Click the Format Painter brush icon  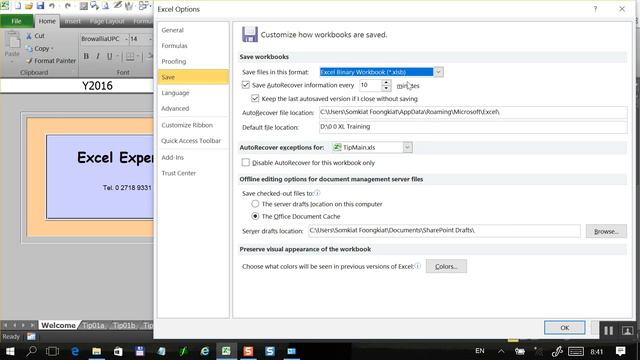(x=29, y=61)
